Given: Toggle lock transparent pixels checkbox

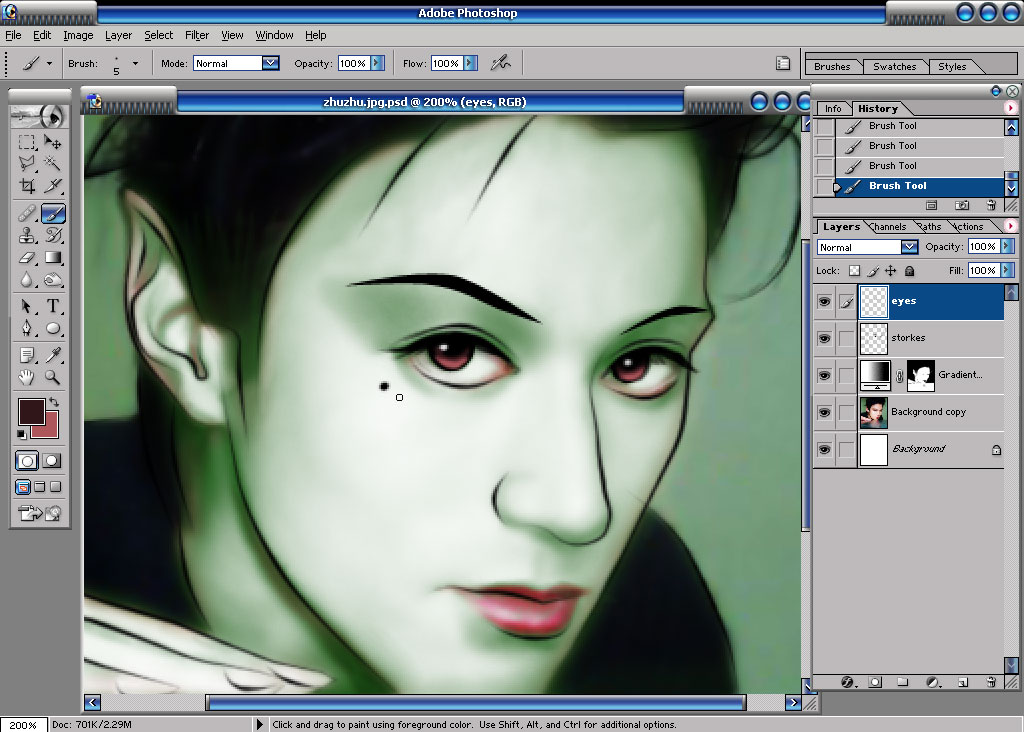Looking at the screenshot, I should tap(854, 270).
